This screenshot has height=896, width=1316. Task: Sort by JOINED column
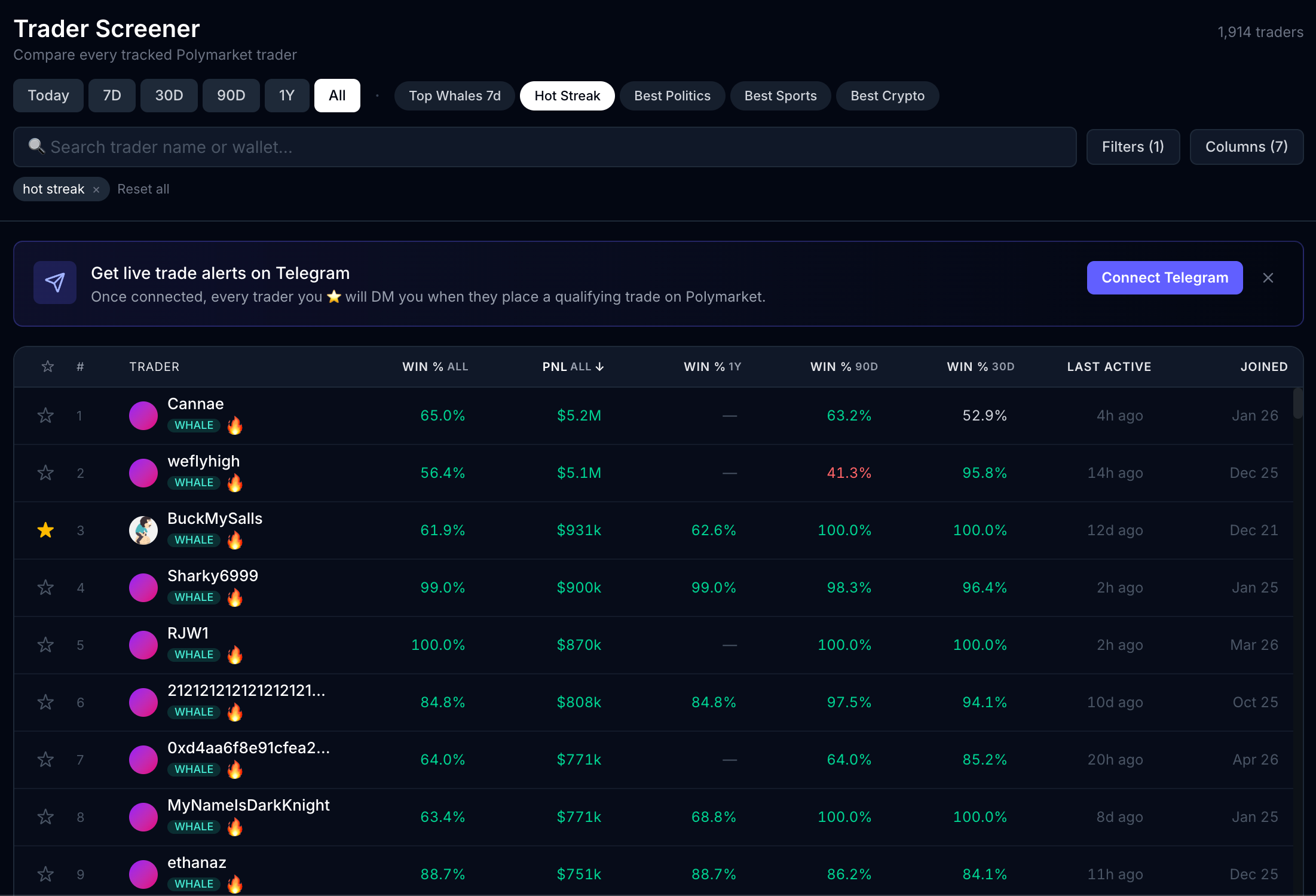[x=1264, y=367]
